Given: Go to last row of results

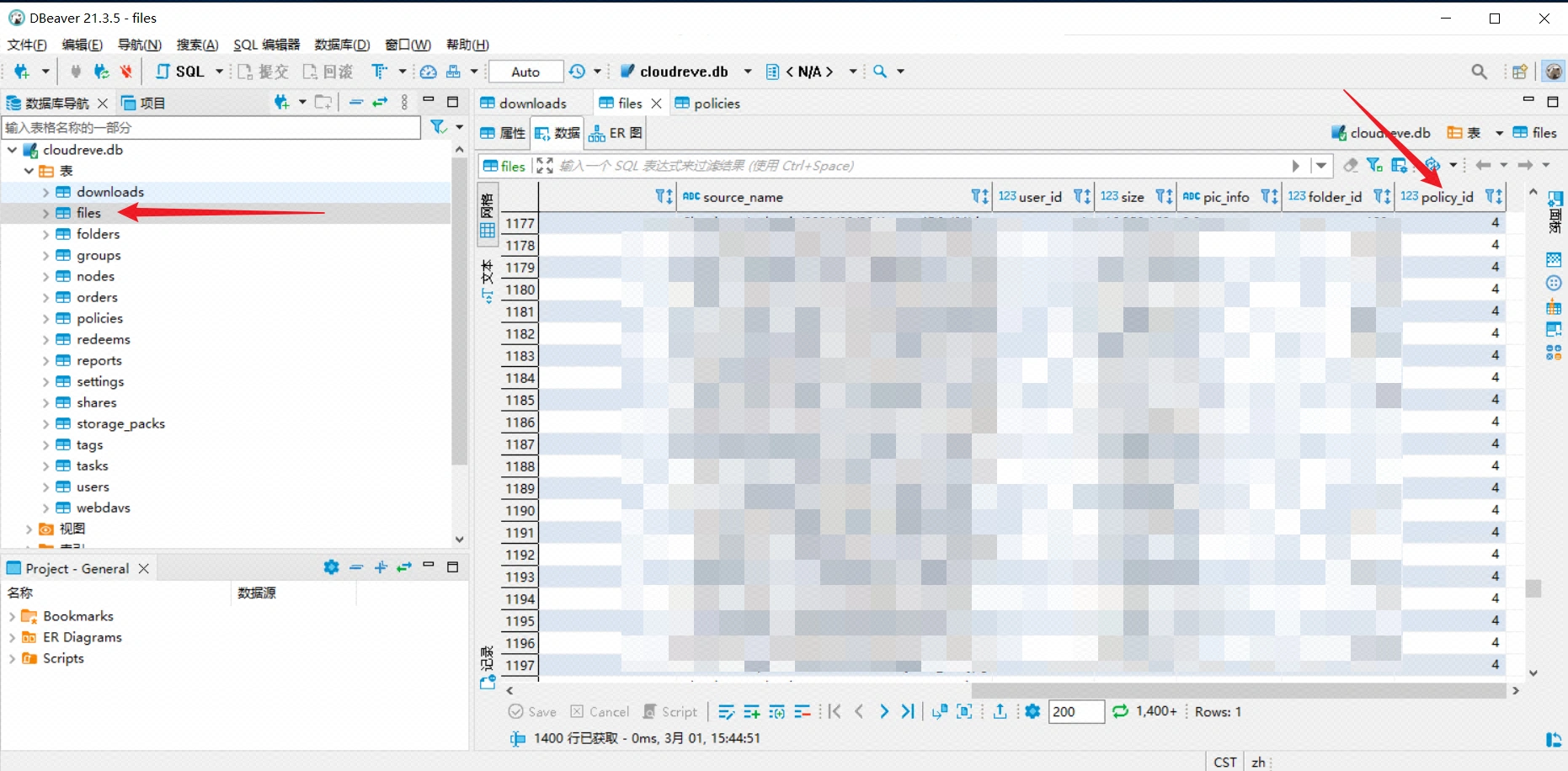Looking at the screenshot, I should 907,712.
